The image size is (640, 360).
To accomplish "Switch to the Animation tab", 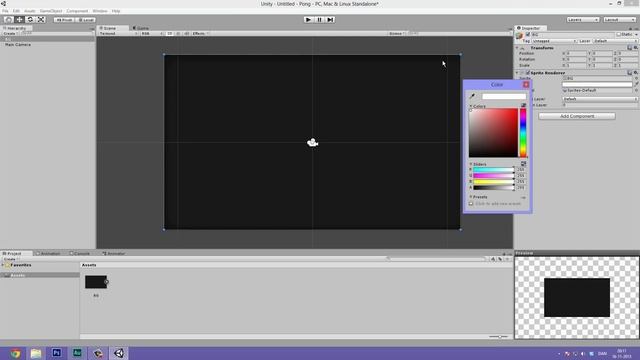I will [x=49, y=253].
